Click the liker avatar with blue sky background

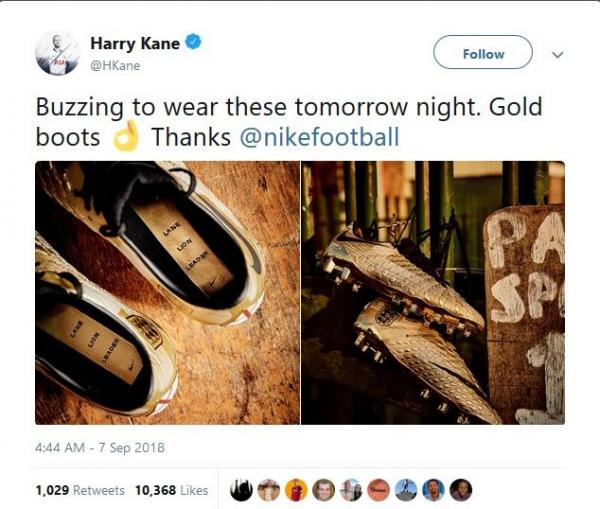(405, 490)
